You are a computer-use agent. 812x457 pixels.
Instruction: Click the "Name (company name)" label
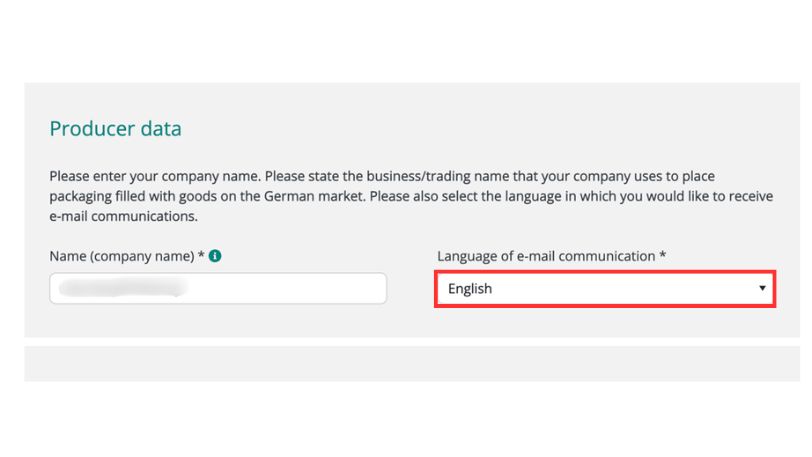point(122,256)
